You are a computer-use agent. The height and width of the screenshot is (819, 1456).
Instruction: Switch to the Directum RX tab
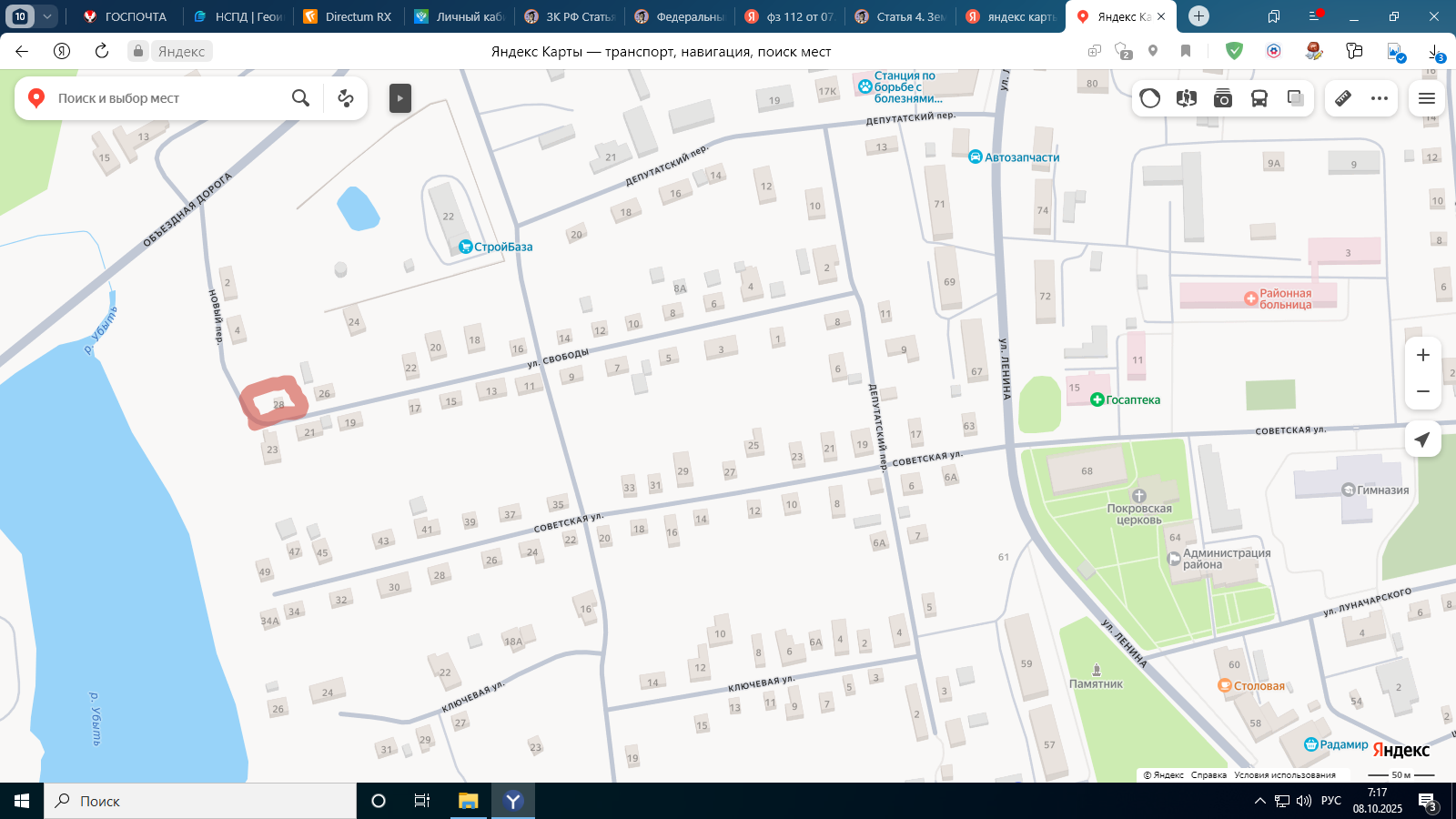pyautogui.click(x=349, y=16)
